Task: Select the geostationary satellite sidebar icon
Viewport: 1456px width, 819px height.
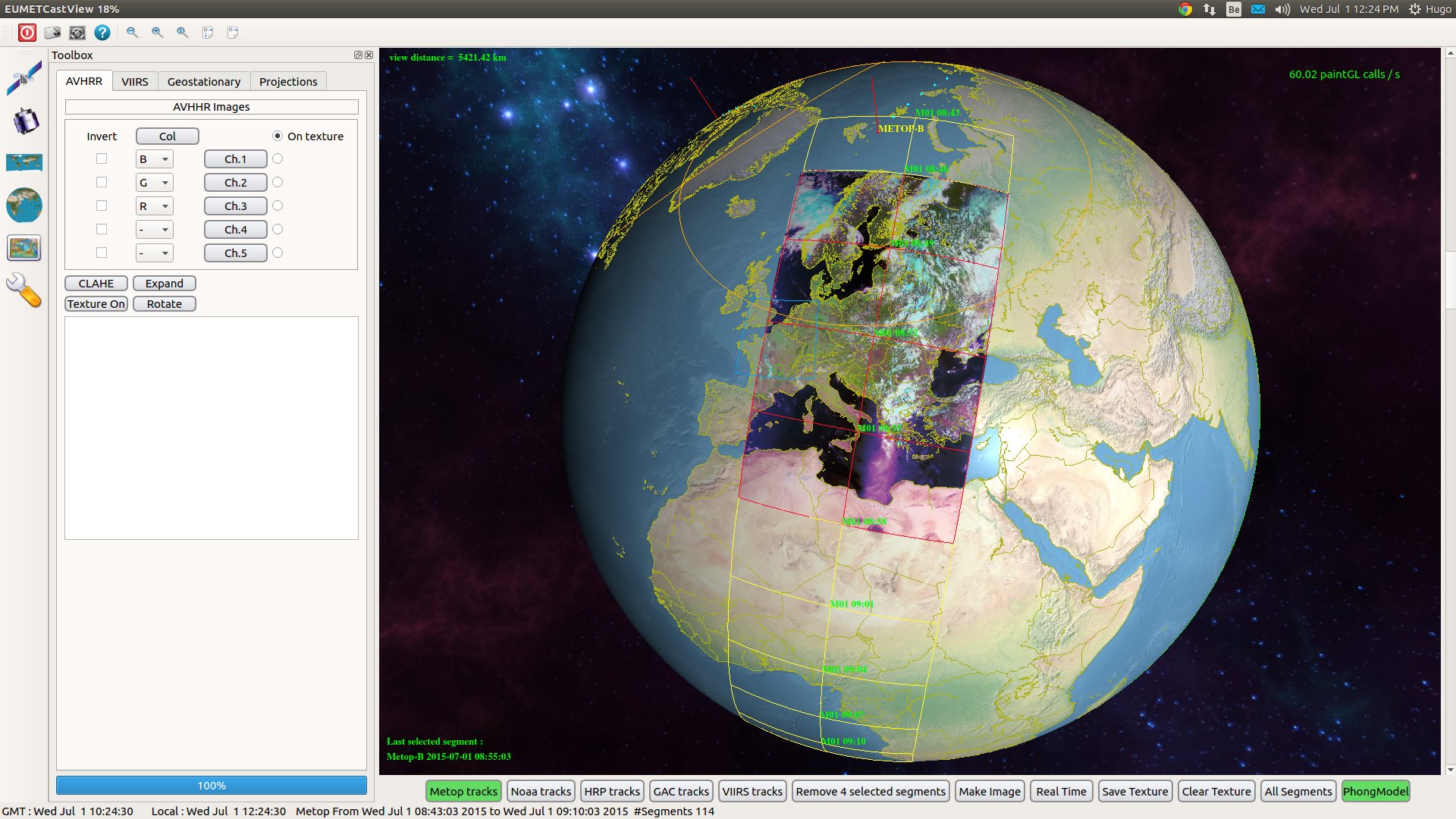Action: (25, 121)
